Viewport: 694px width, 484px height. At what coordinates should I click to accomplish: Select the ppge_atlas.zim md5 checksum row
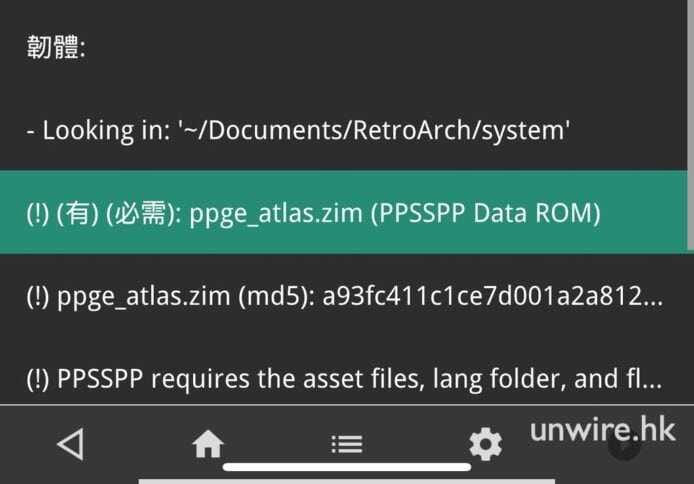340,296
